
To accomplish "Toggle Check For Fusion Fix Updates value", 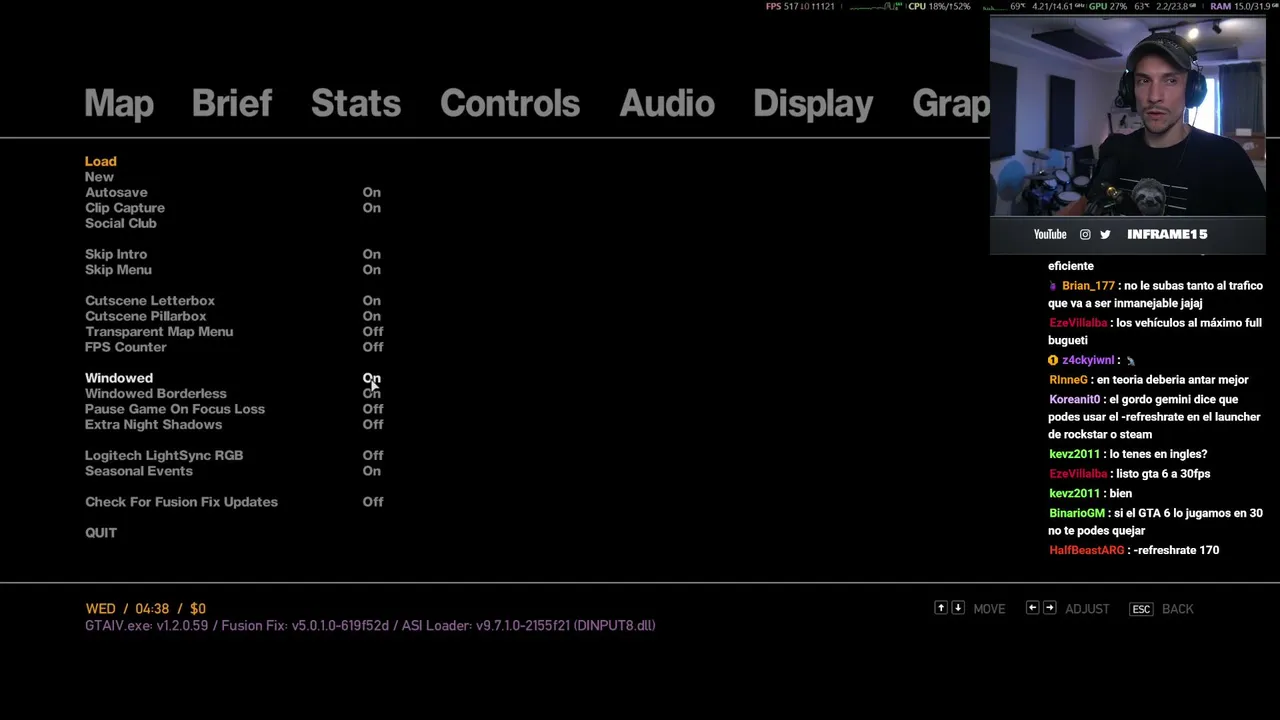I will click(373, 502).
